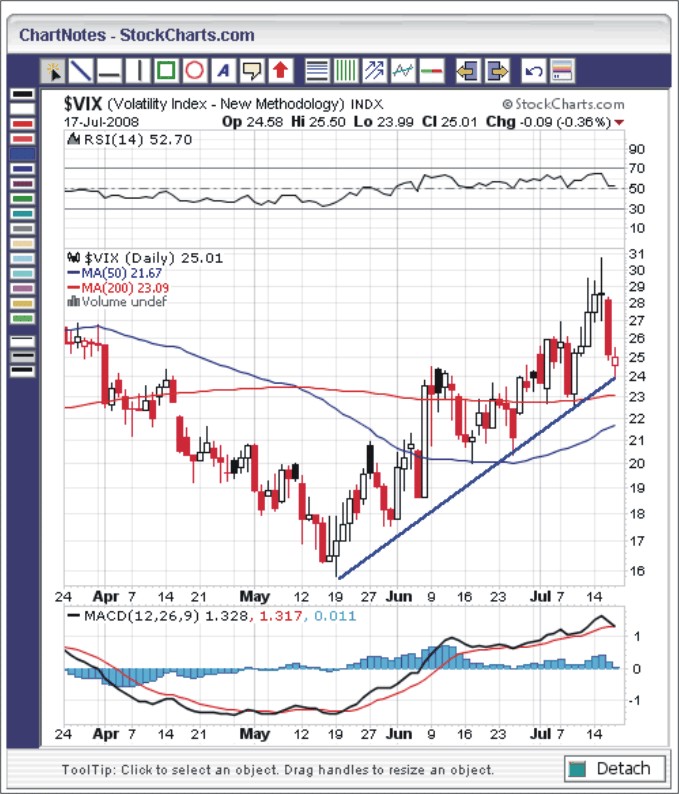The height and width of the screenshot is (794, 679).
Task: Click the Op 24.58 opening value
Action: 252,122
